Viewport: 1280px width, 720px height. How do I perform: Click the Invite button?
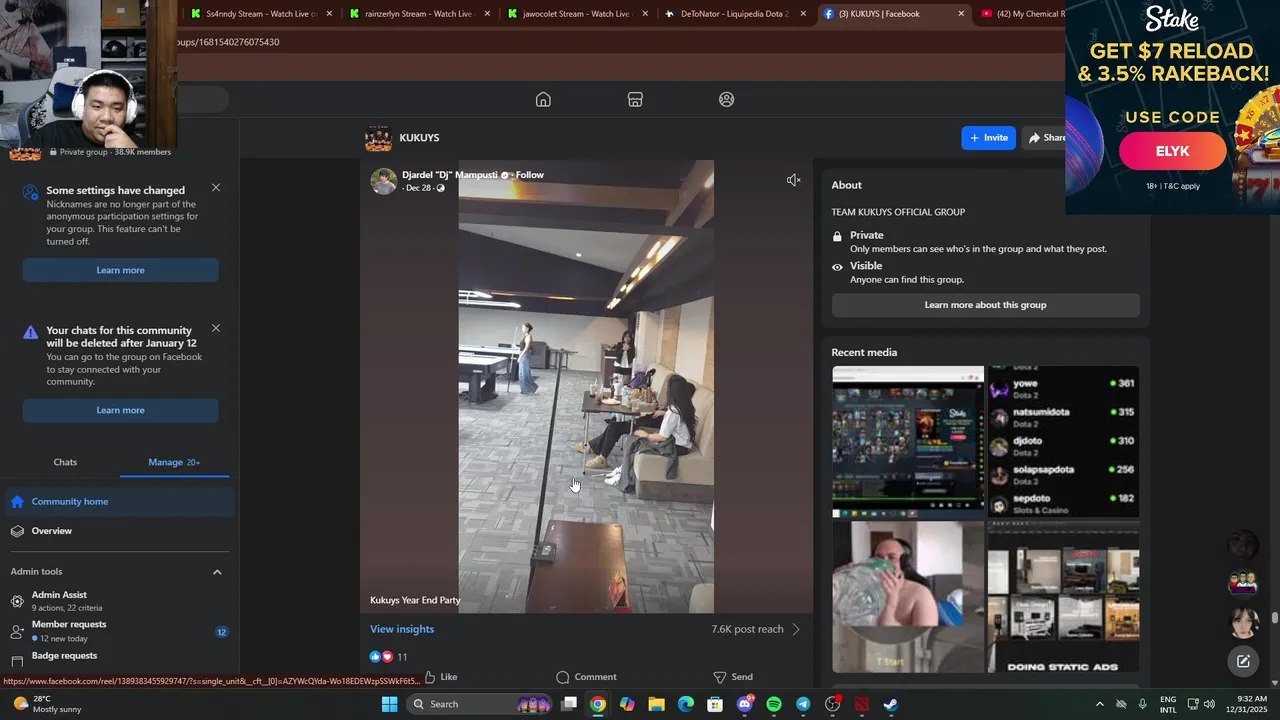988,138
